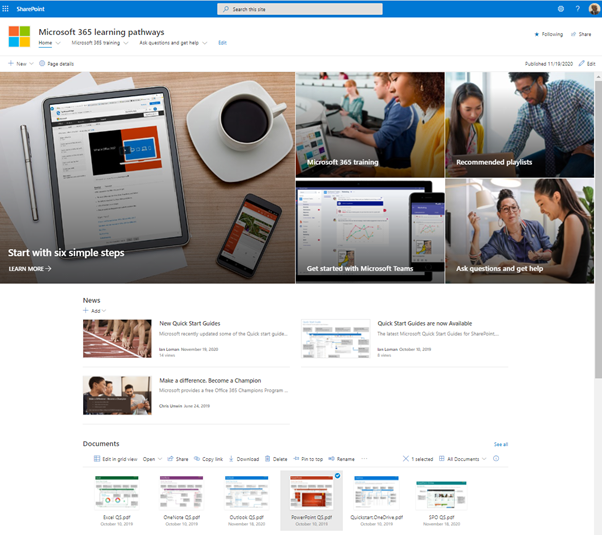
Task: Click the Copy link icon
Action: coord(197,459)
